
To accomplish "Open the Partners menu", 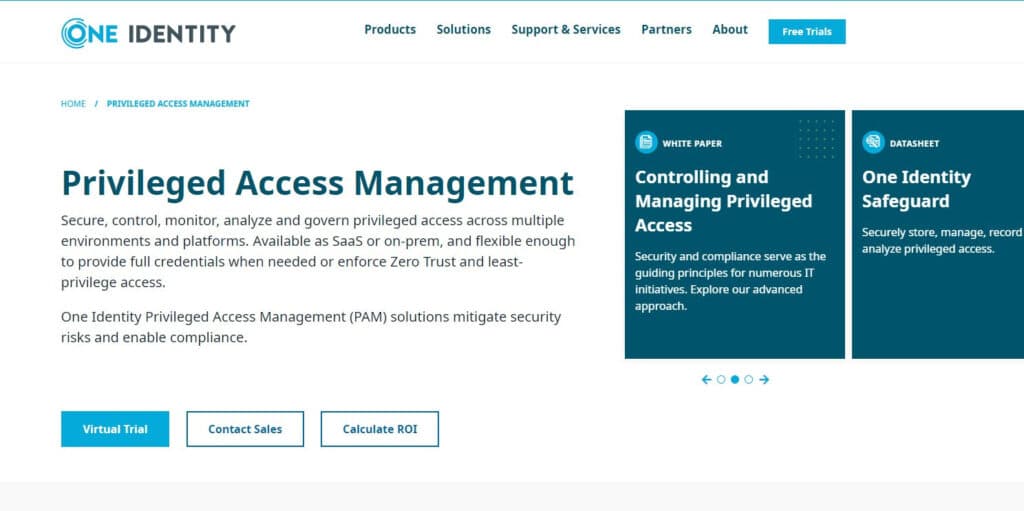I will (x=666, y=29).
